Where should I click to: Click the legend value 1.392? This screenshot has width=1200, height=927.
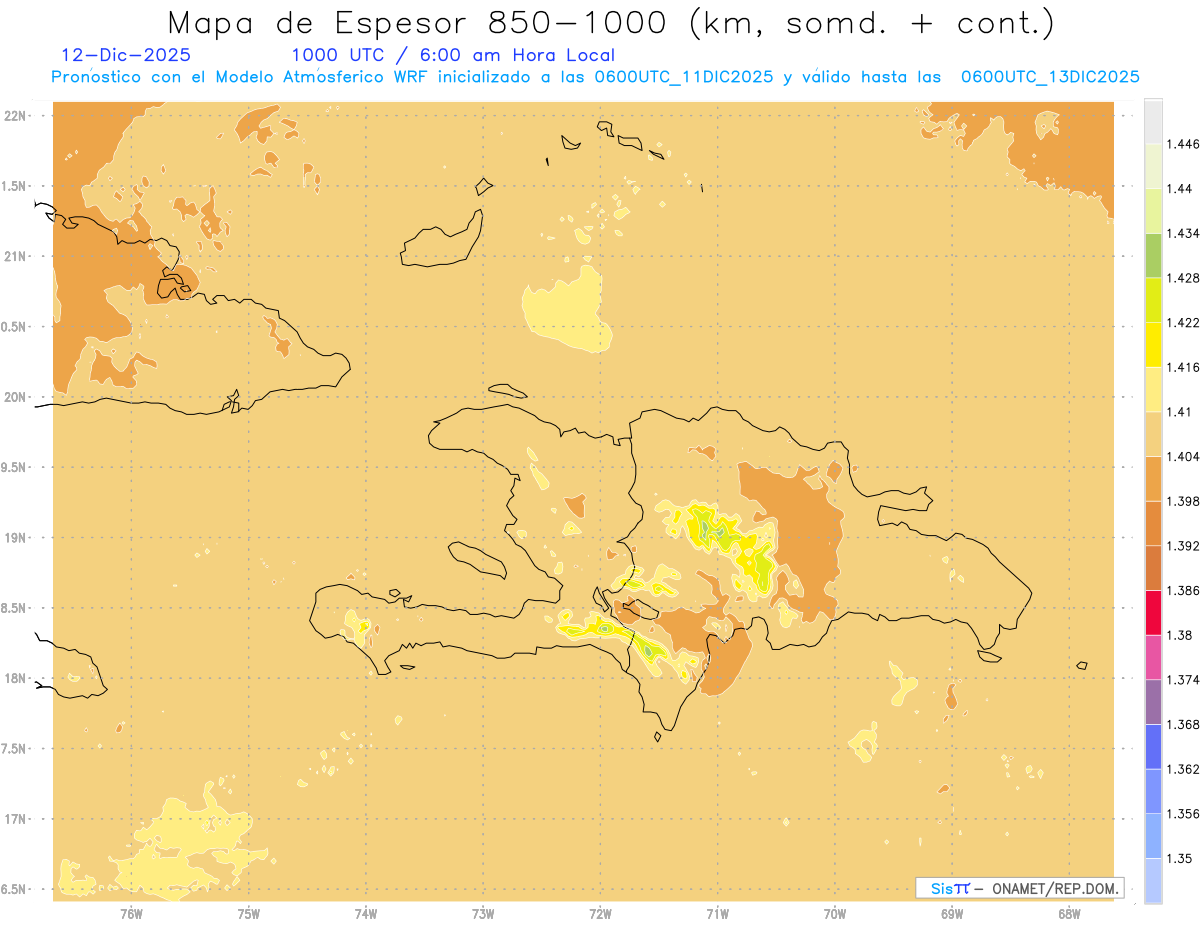coord(1184,546)
